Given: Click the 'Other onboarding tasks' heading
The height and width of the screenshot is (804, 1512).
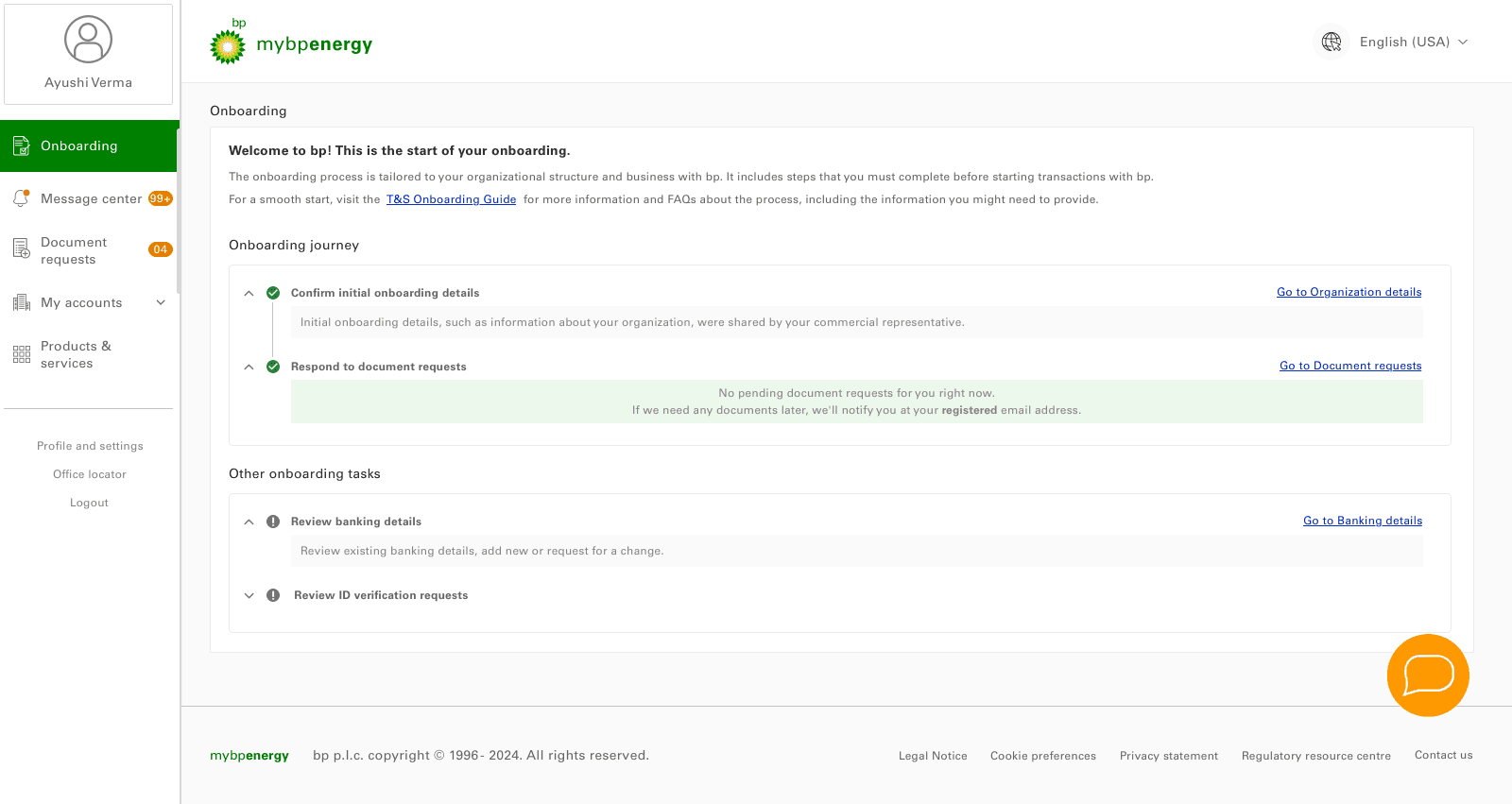Looking at the screenshot, I should (x=304, y=474).
